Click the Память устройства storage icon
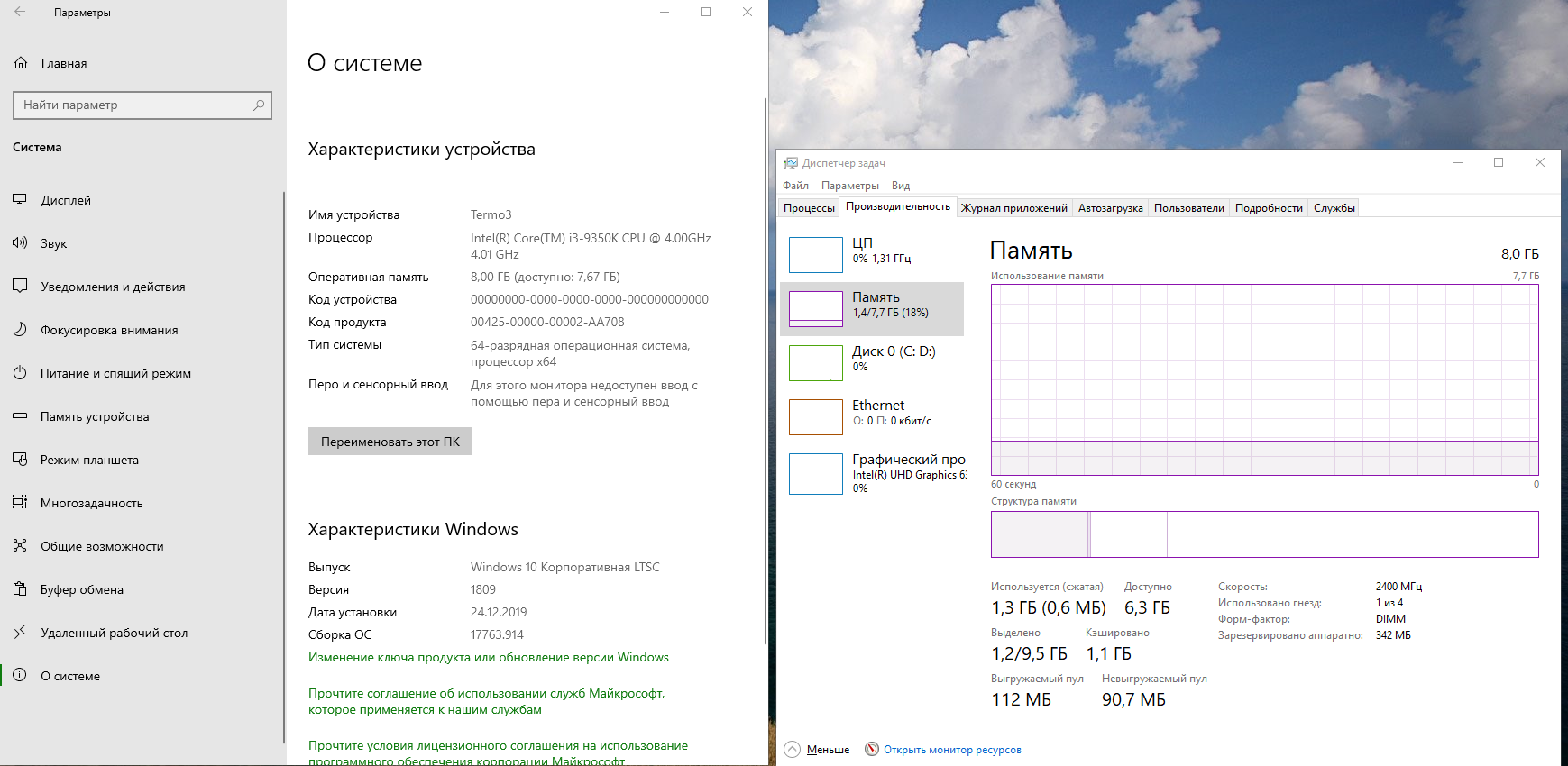The image size is (1568, 766). pyautogui.click(x=20, y=415)
